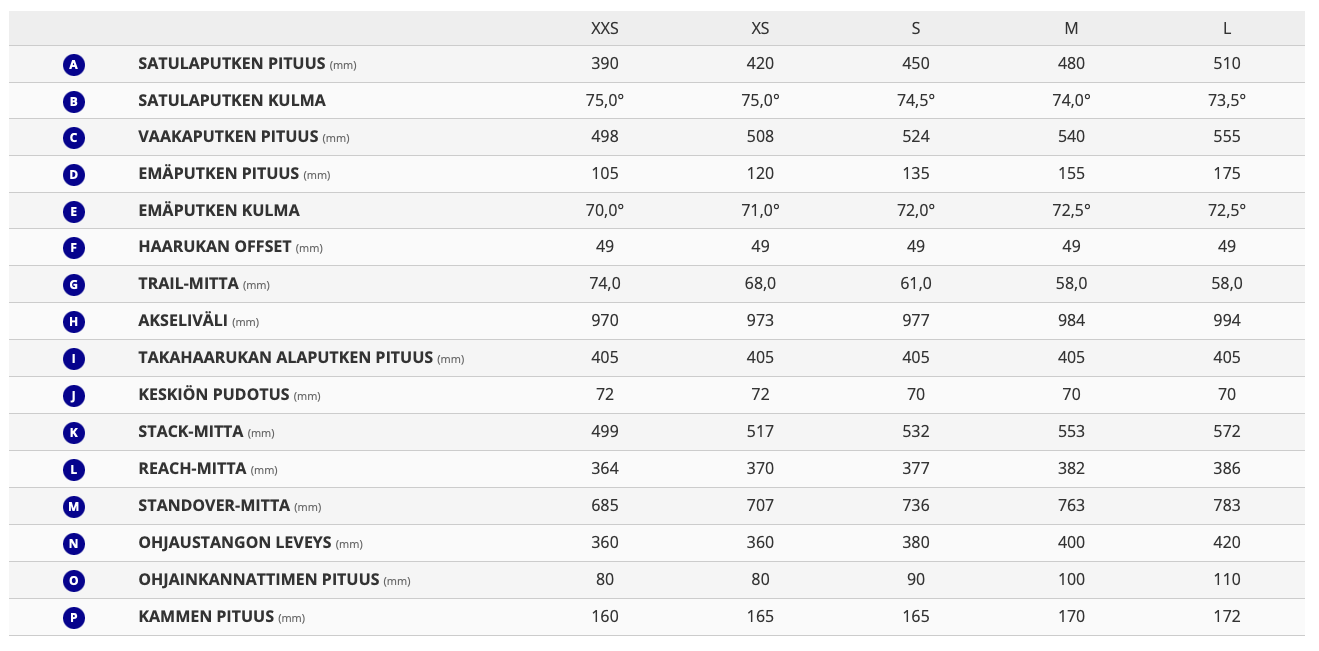1319x651 pixels.
Task: Click the L size column header
Action: 1227,28
